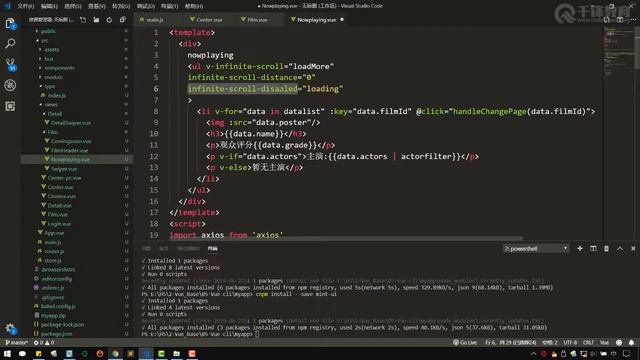Collapse the Detail folder under views

[x=55, y=113]
